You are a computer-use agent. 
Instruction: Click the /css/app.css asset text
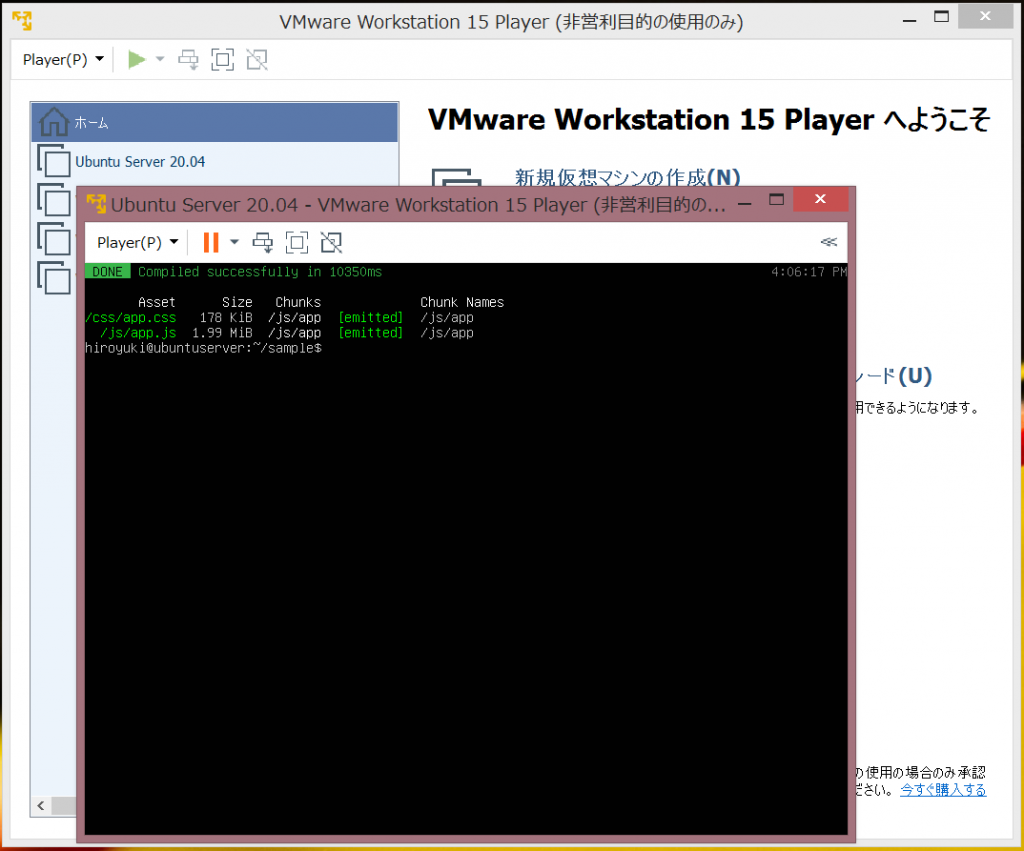[x=131, y=317]
